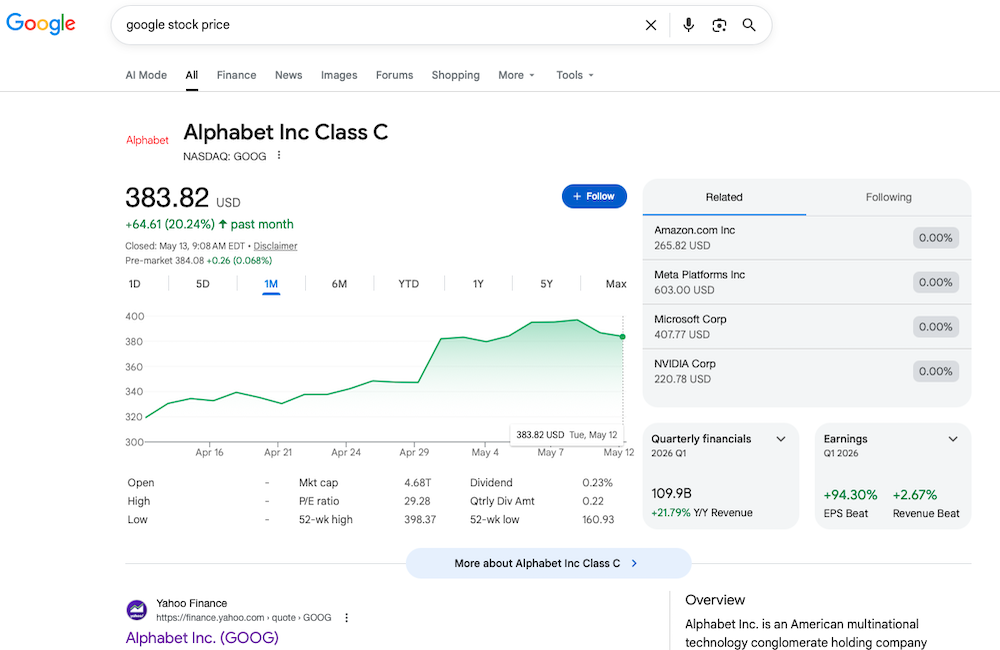Open the News tab
1000x650 pixels.
[x=288, y=75]
